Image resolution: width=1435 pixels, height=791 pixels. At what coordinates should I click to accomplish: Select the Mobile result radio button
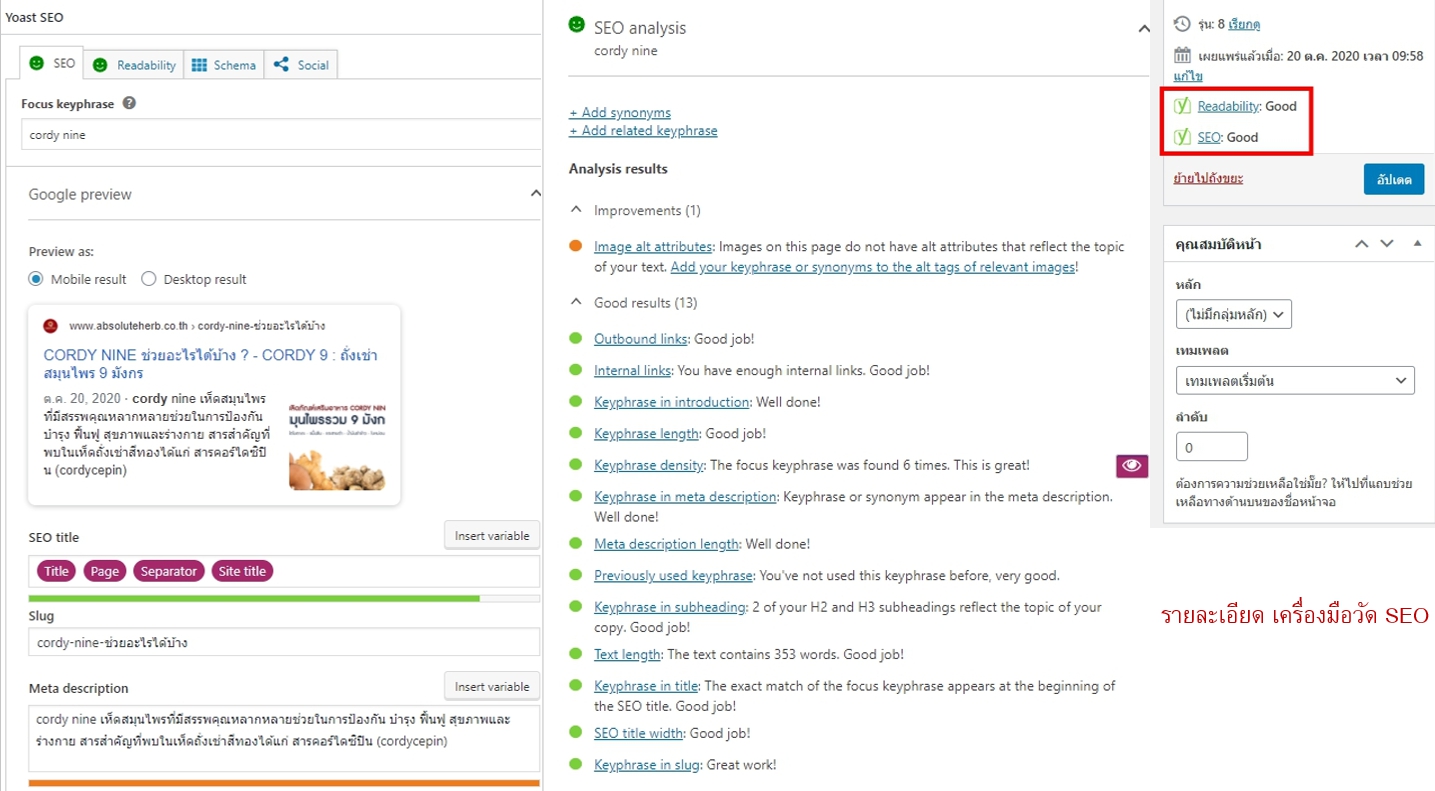tap(36, 279)
